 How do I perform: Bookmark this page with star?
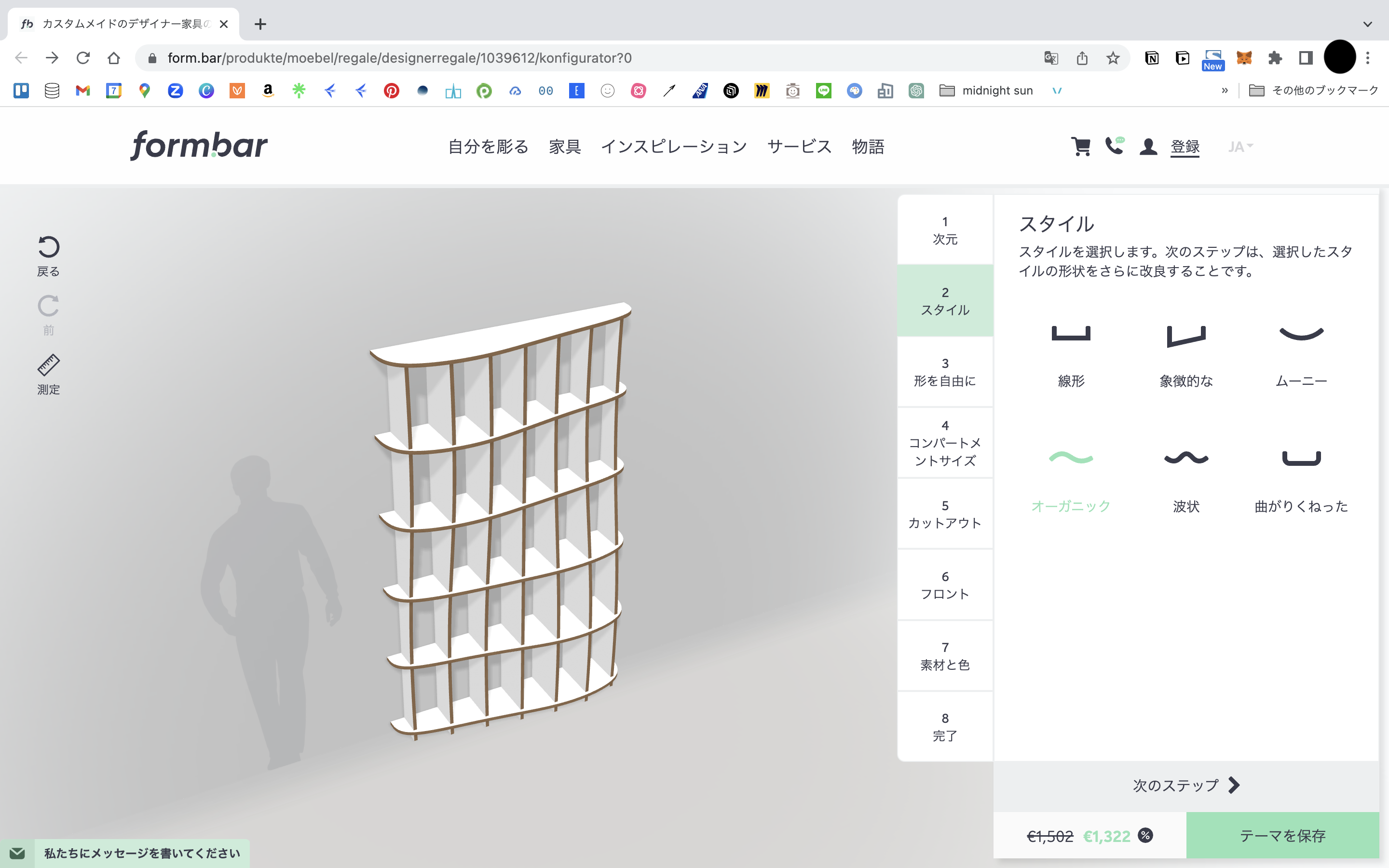1113,58
